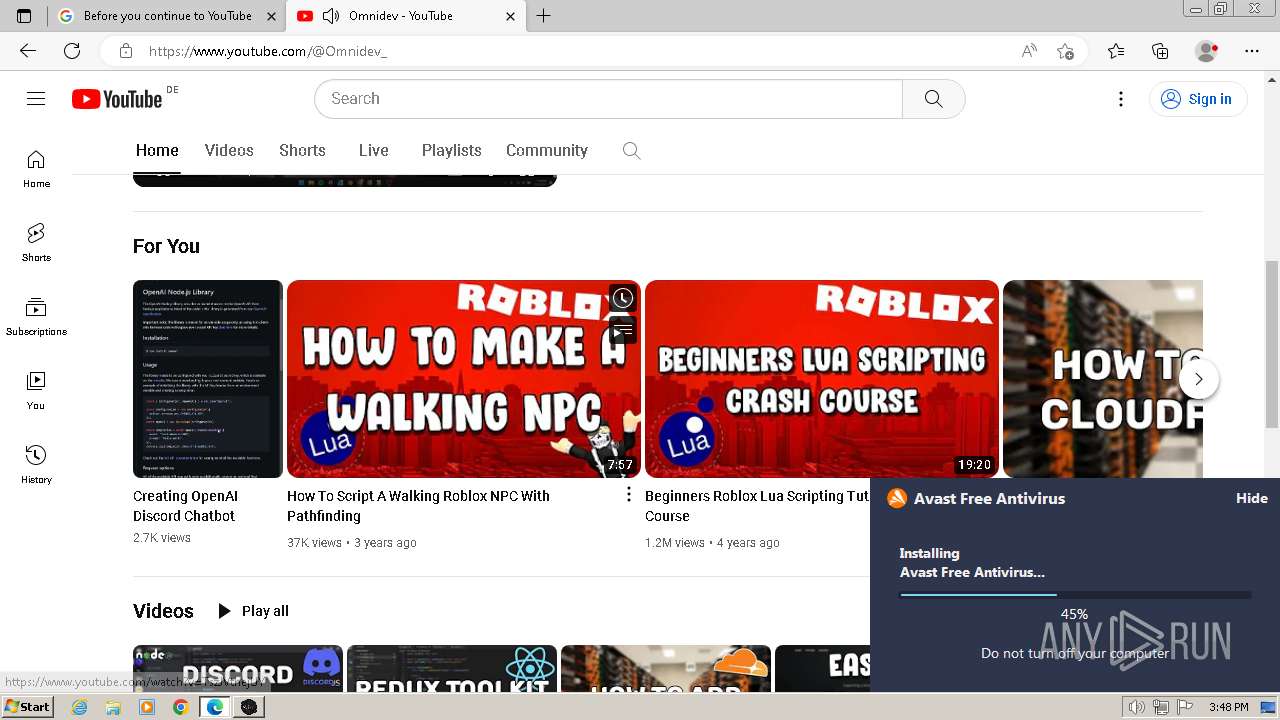Click the magnifier search button
The image size is (1280, 720).
(x=933, y=98)
